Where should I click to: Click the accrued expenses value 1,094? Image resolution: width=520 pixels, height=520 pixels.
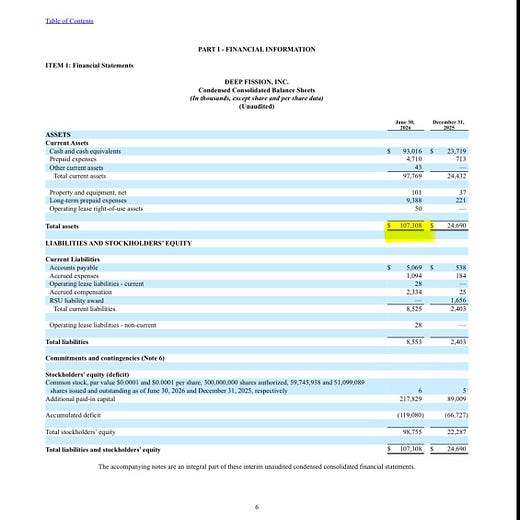coord(414,276)
